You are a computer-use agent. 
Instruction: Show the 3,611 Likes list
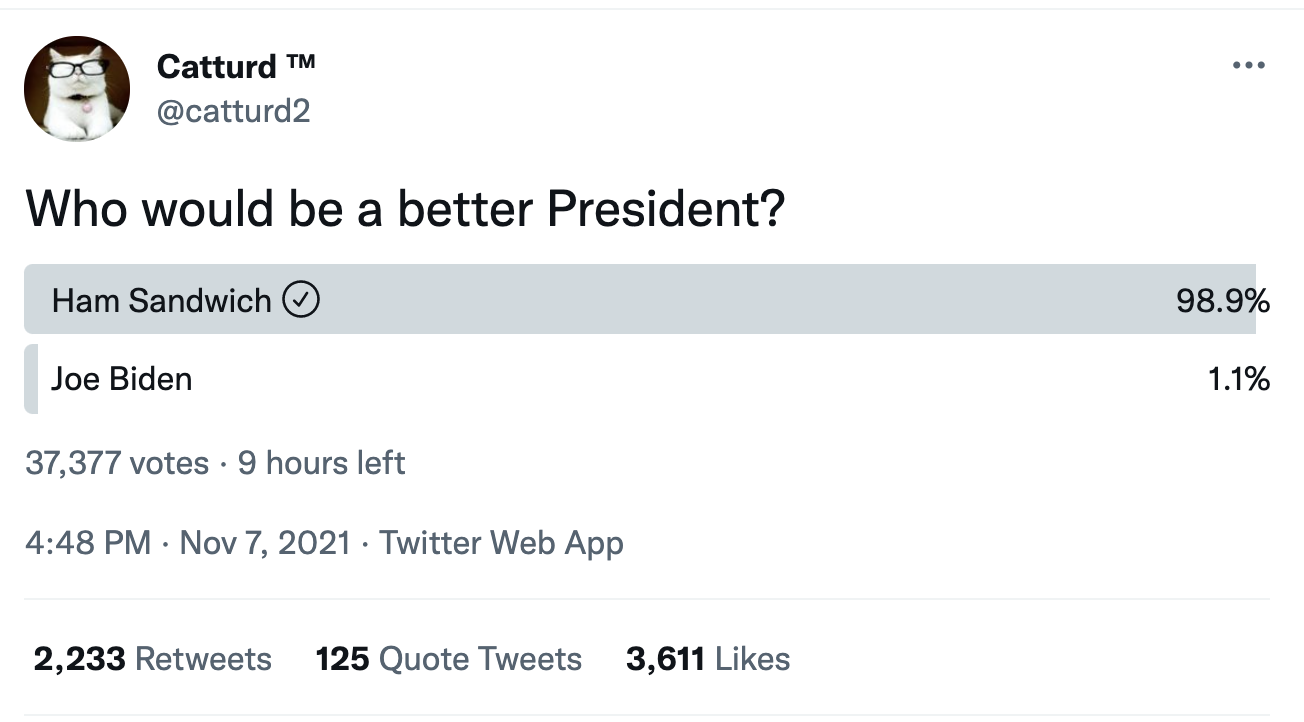point(708,659)
